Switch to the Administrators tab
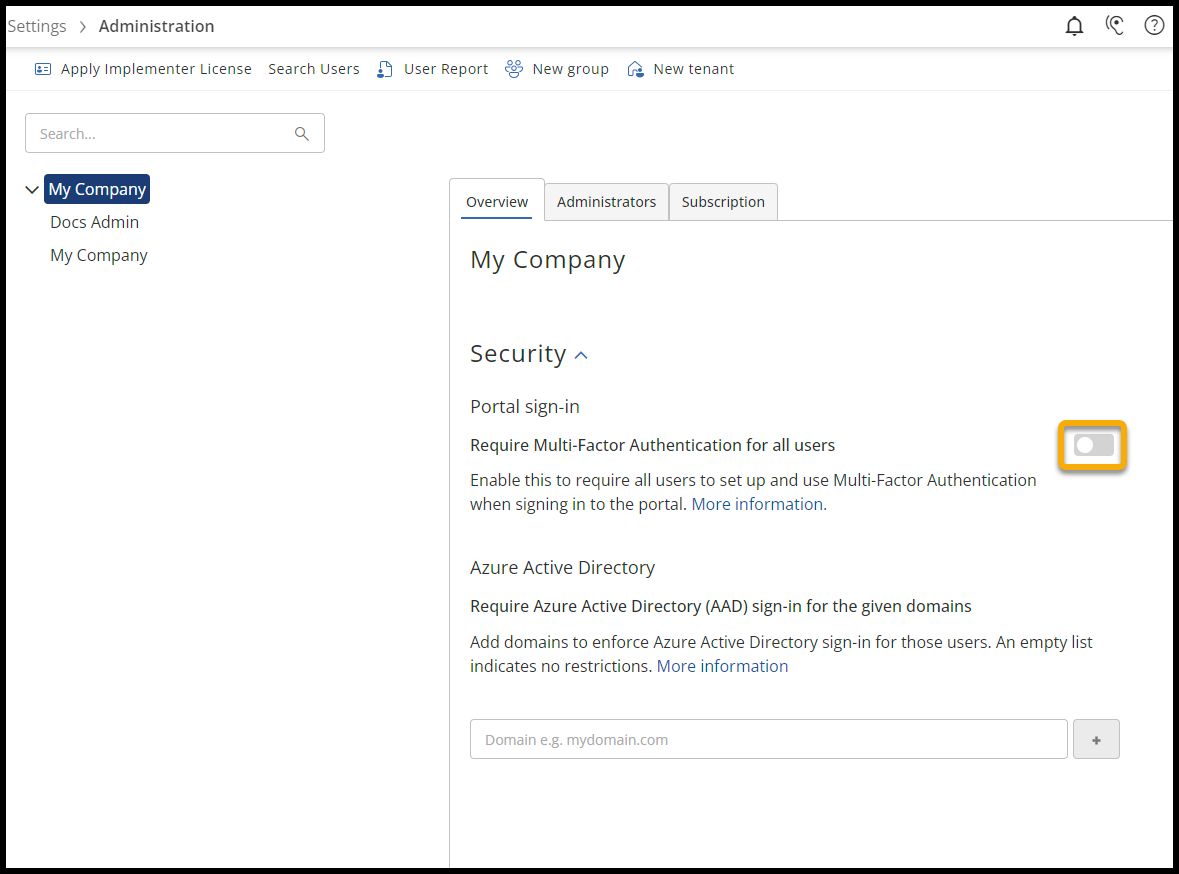Screen dimensions: 1179x874 (x=606, y=202)
